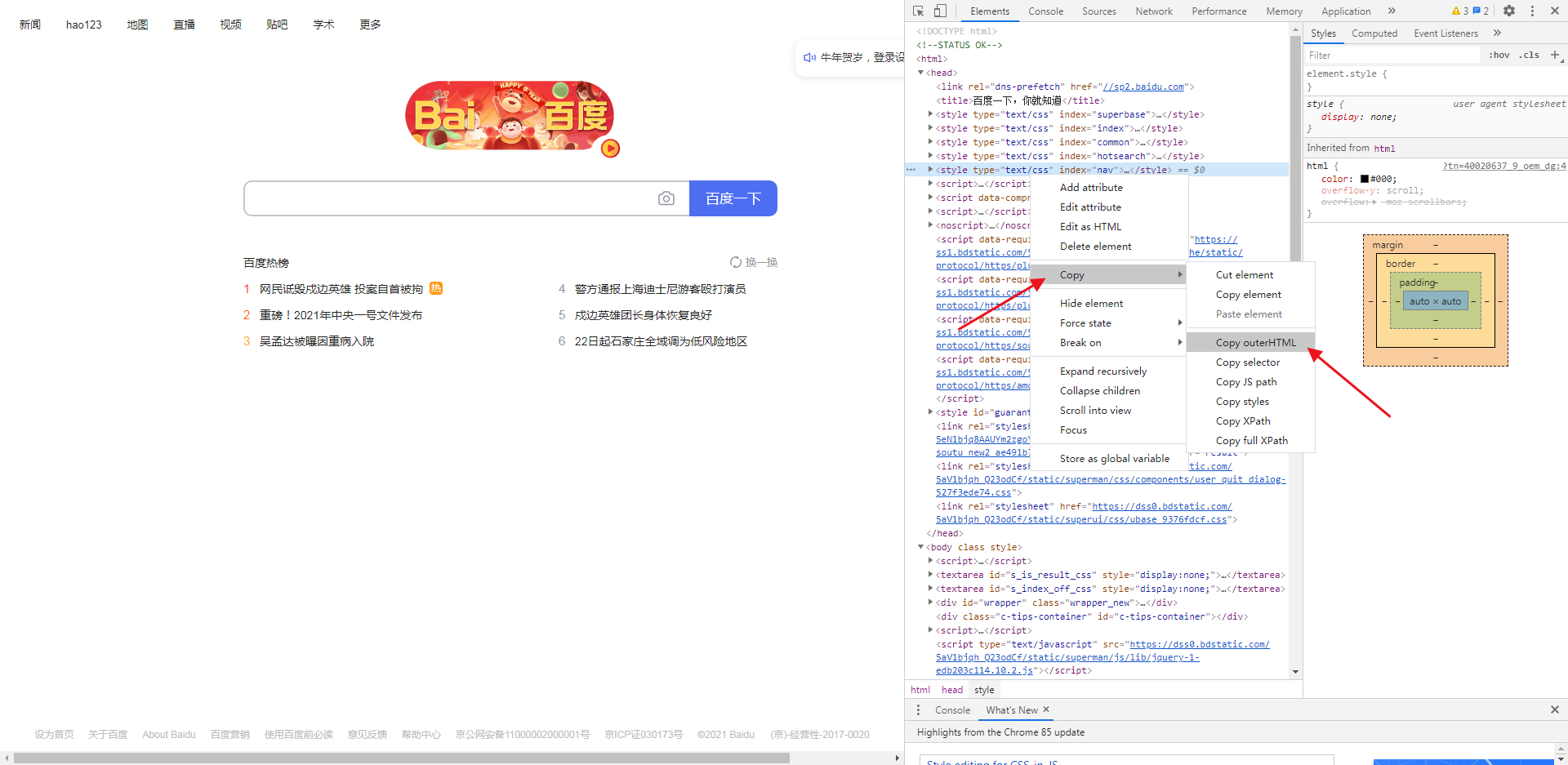
Task: Click the ellipsis beside selected style node
Action: [x=911, y=170]
